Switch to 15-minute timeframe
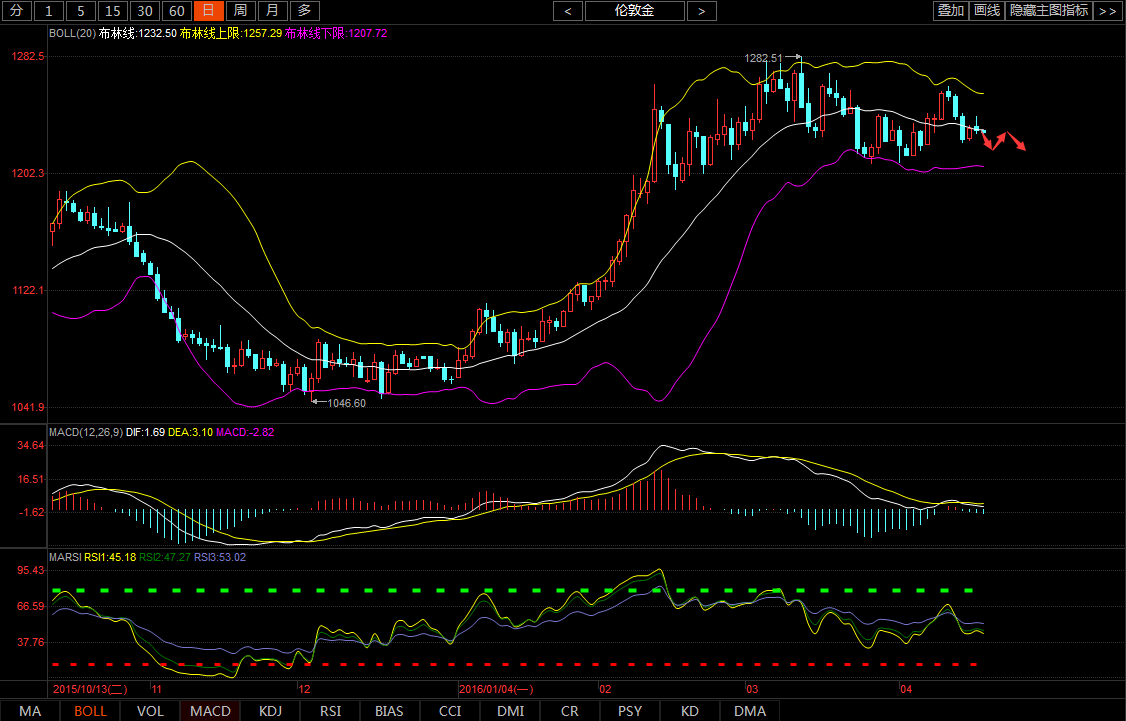The width and height of the screenshot is (1126, 721). click(113, 11)
